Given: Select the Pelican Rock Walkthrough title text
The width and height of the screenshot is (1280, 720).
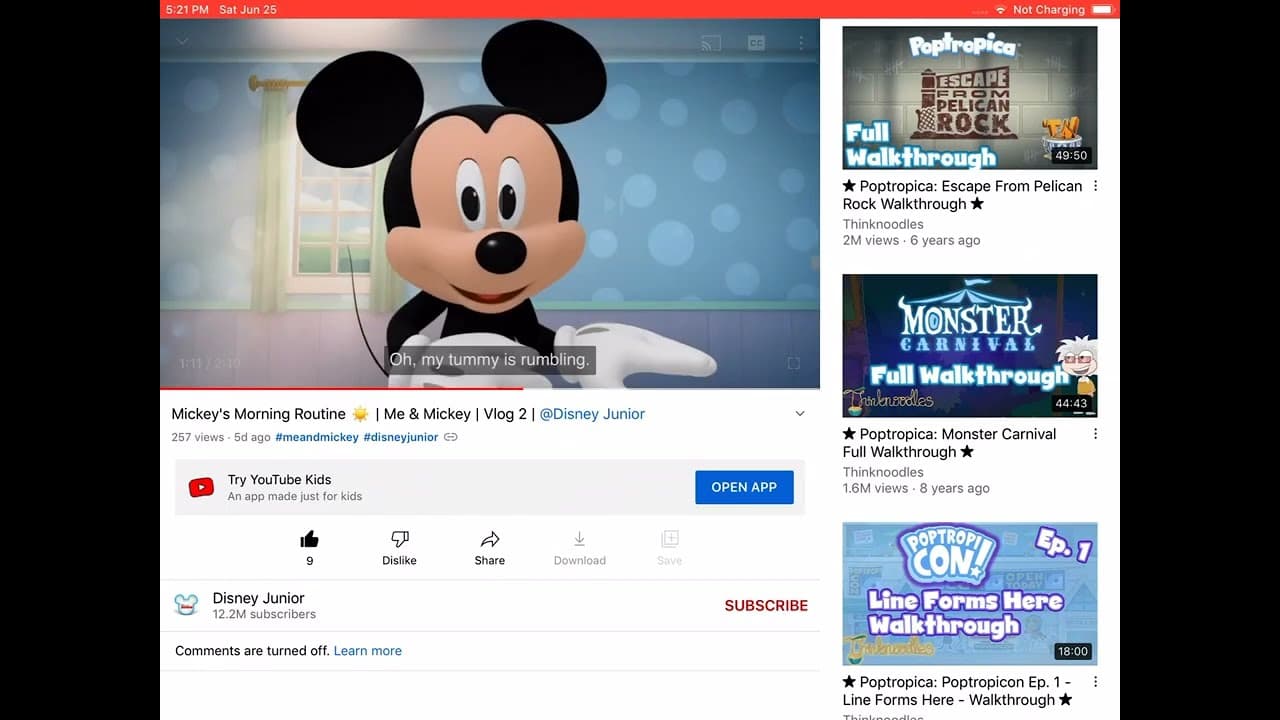Looking at the screenshot, I should 963,195.
